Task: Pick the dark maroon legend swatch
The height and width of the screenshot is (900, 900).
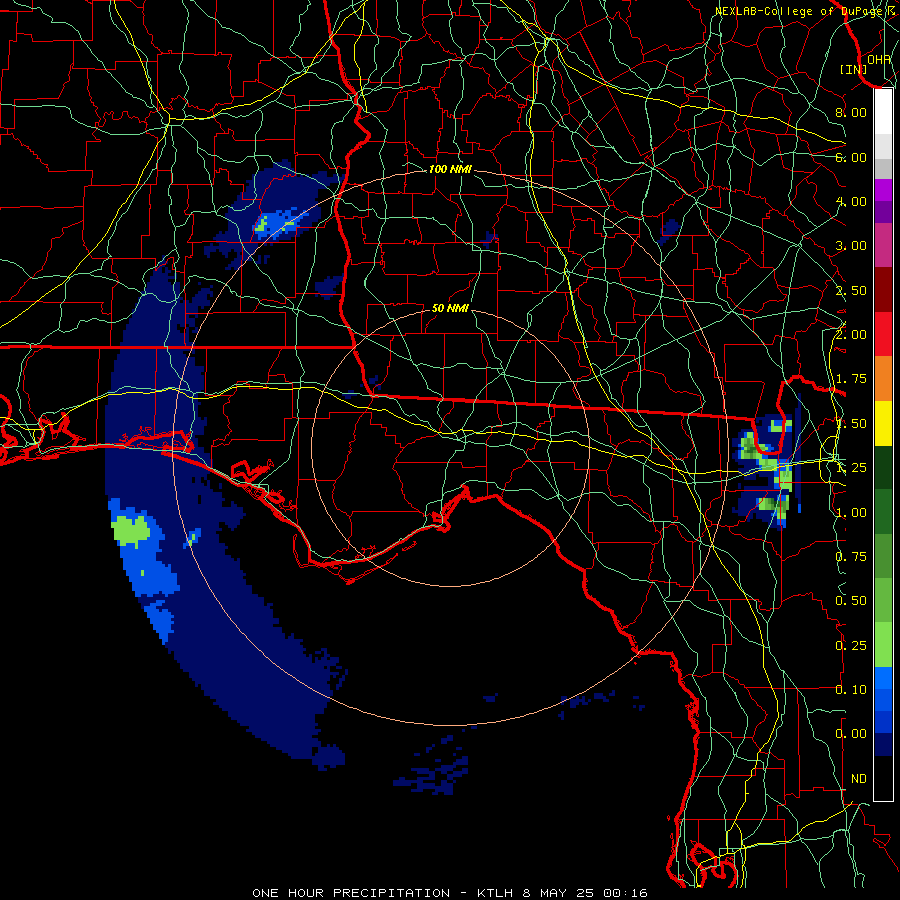Action: 883,289
